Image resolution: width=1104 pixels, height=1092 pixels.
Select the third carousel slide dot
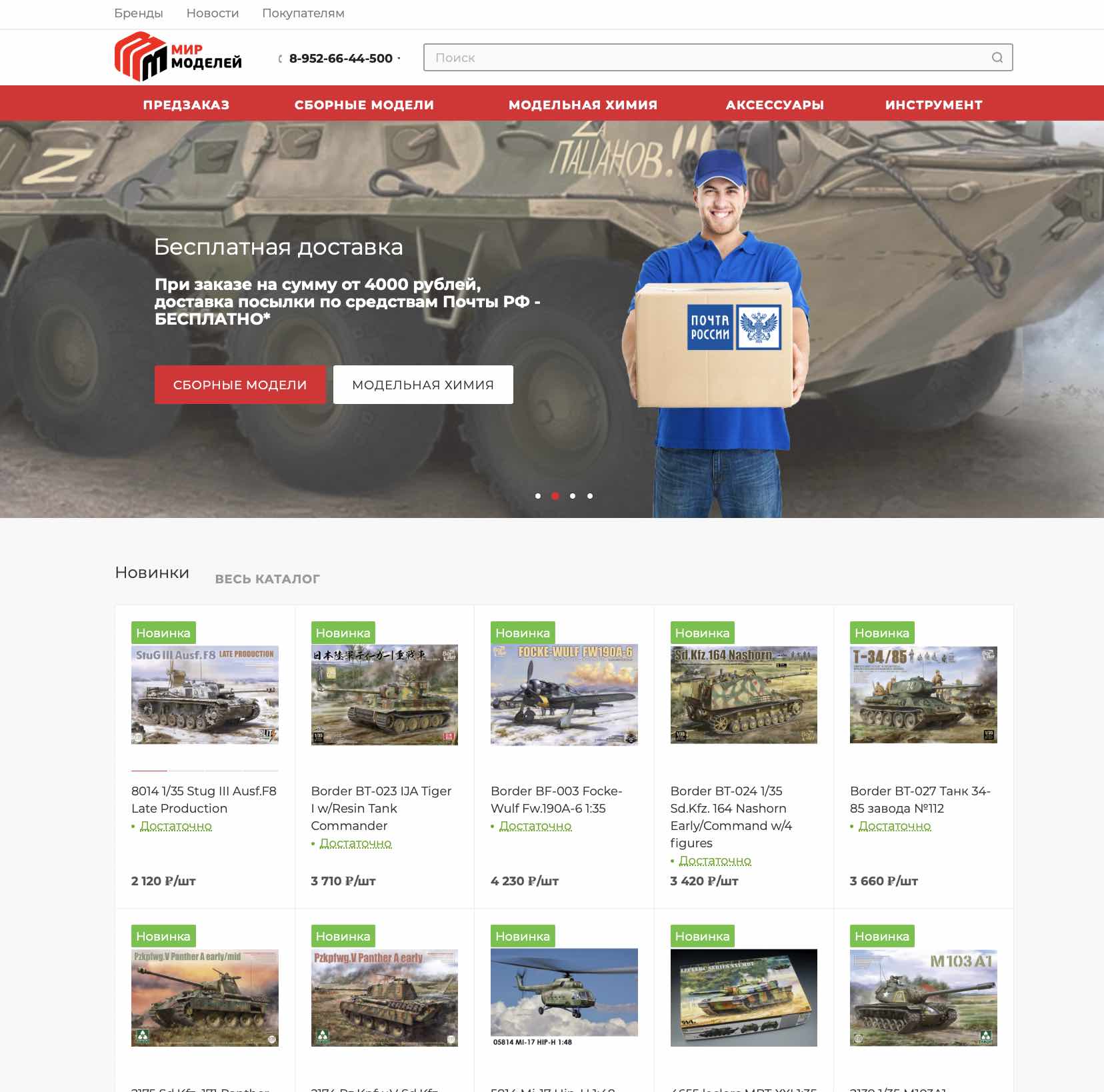pyautogui.click(x=573, y=496)
